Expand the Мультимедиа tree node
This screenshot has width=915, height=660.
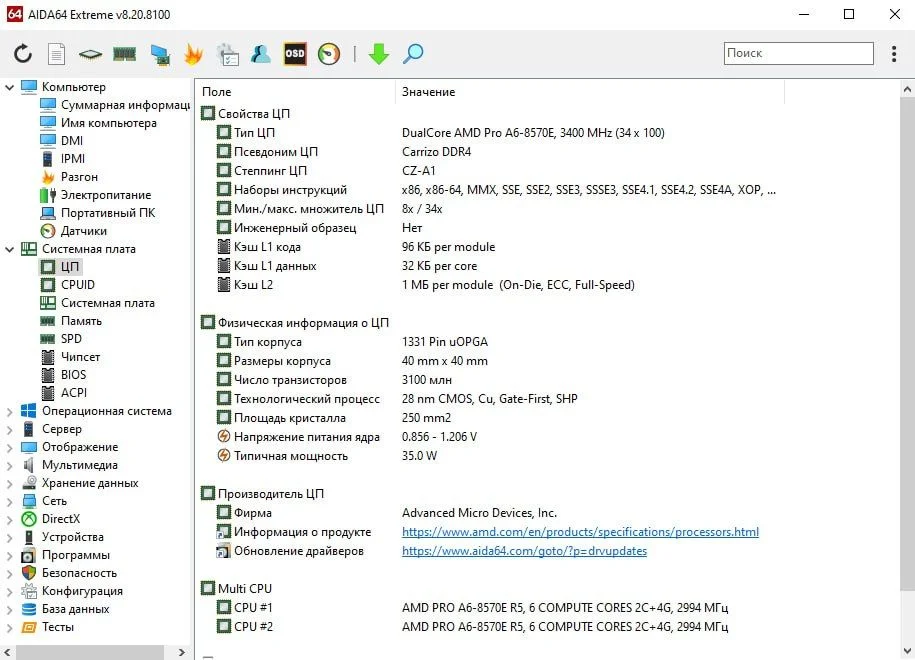tap(9, 466)
